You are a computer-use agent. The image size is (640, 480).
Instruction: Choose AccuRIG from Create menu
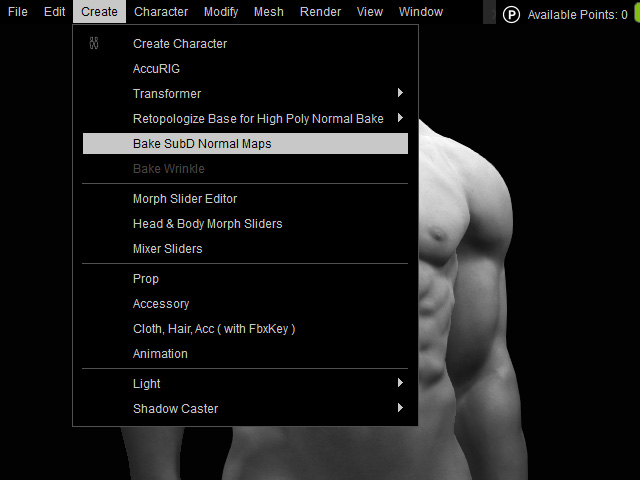(x=156, y=69)
